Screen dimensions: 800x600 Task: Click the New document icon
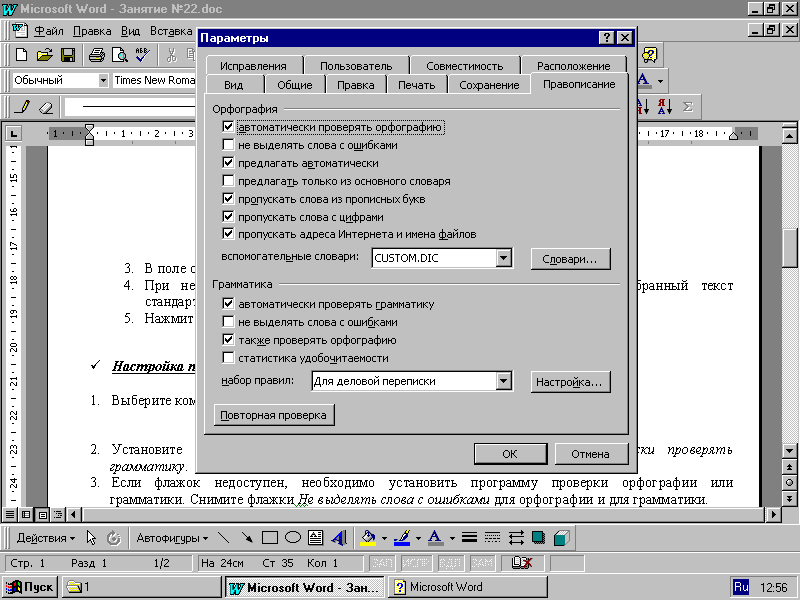pos(21,55)
